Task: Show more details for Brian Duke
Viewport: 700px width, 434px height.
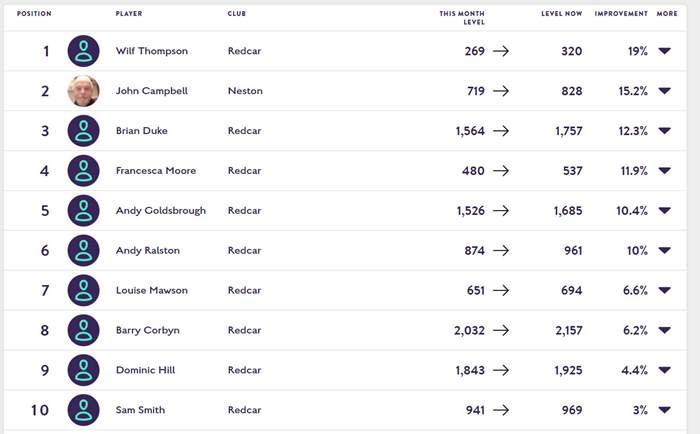Action: click(665, 131)
